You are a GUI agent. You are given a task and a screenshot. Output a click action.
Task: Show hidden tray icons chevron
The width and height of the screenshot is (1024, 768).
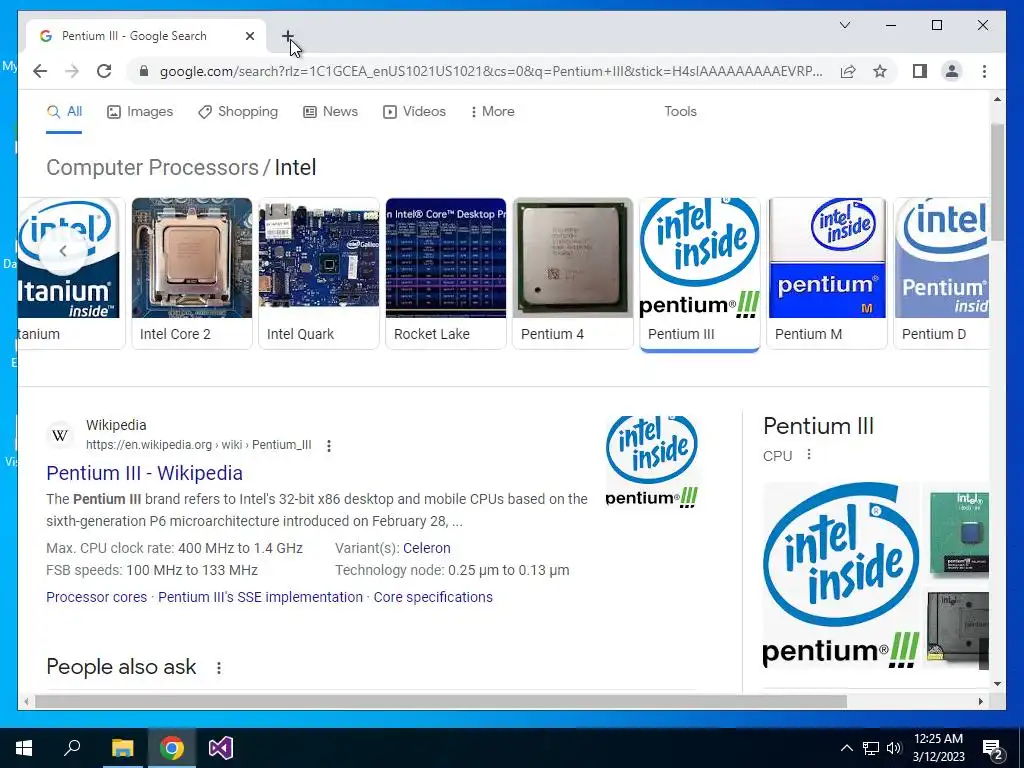point(846,748)
